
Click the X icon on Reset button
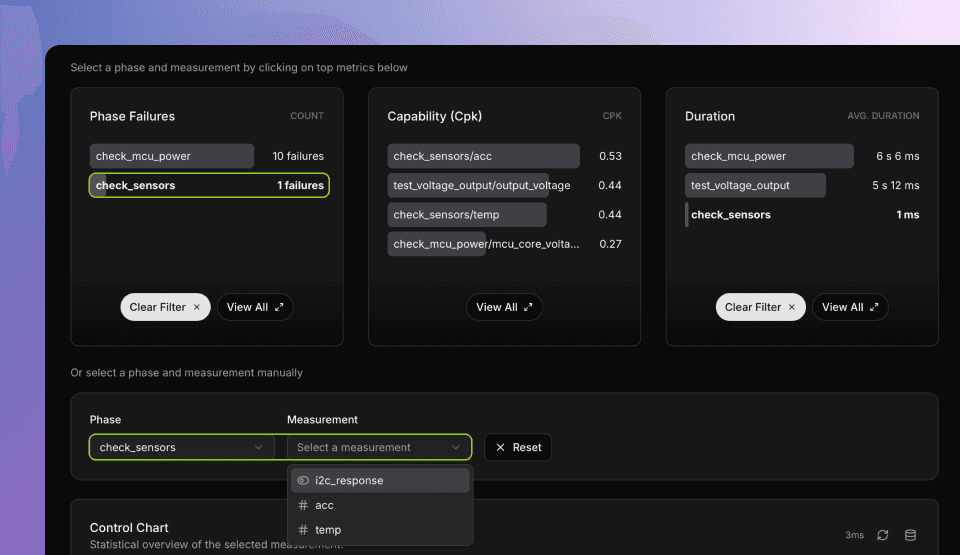point(501,447)
